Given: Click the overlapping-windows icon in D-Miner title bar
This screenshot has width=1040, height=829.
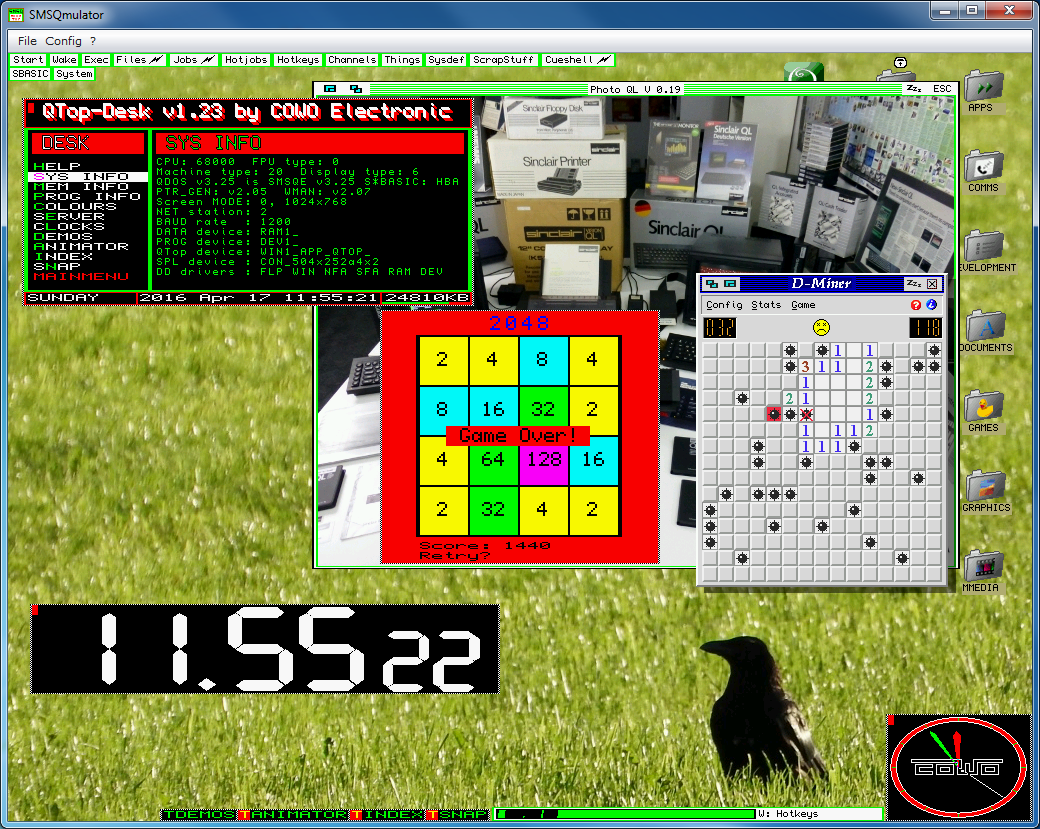Looking at the screenshot, I should point(712,284).
